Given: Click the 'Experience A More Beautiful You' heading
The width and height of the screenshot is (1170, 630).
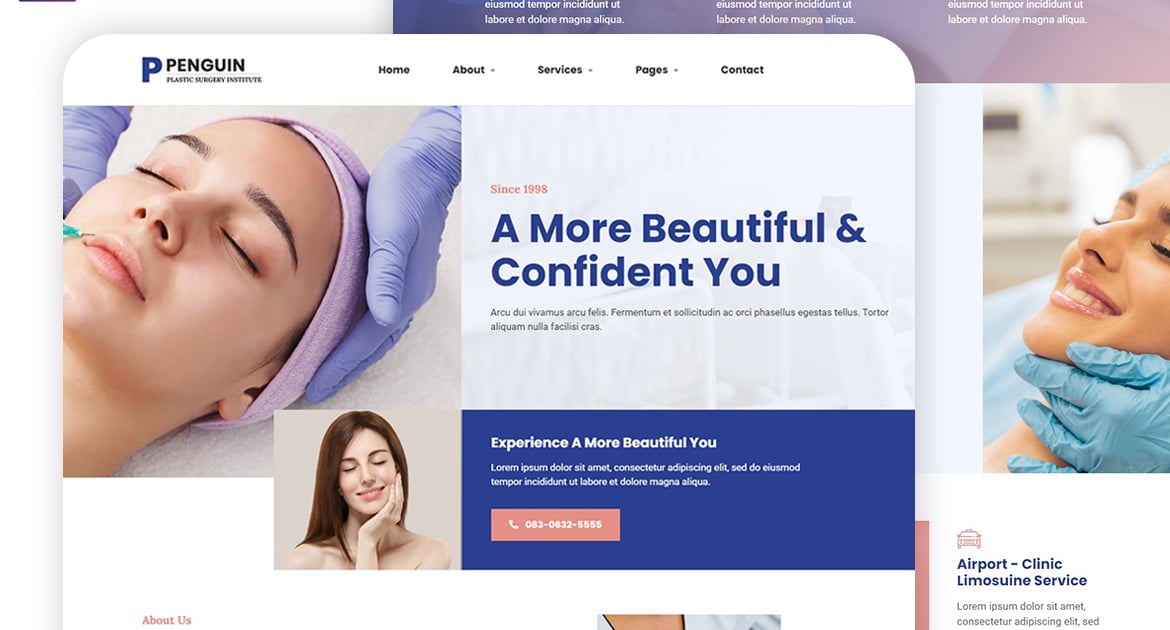Looking at the screenshot, I should tap(603, 443).
